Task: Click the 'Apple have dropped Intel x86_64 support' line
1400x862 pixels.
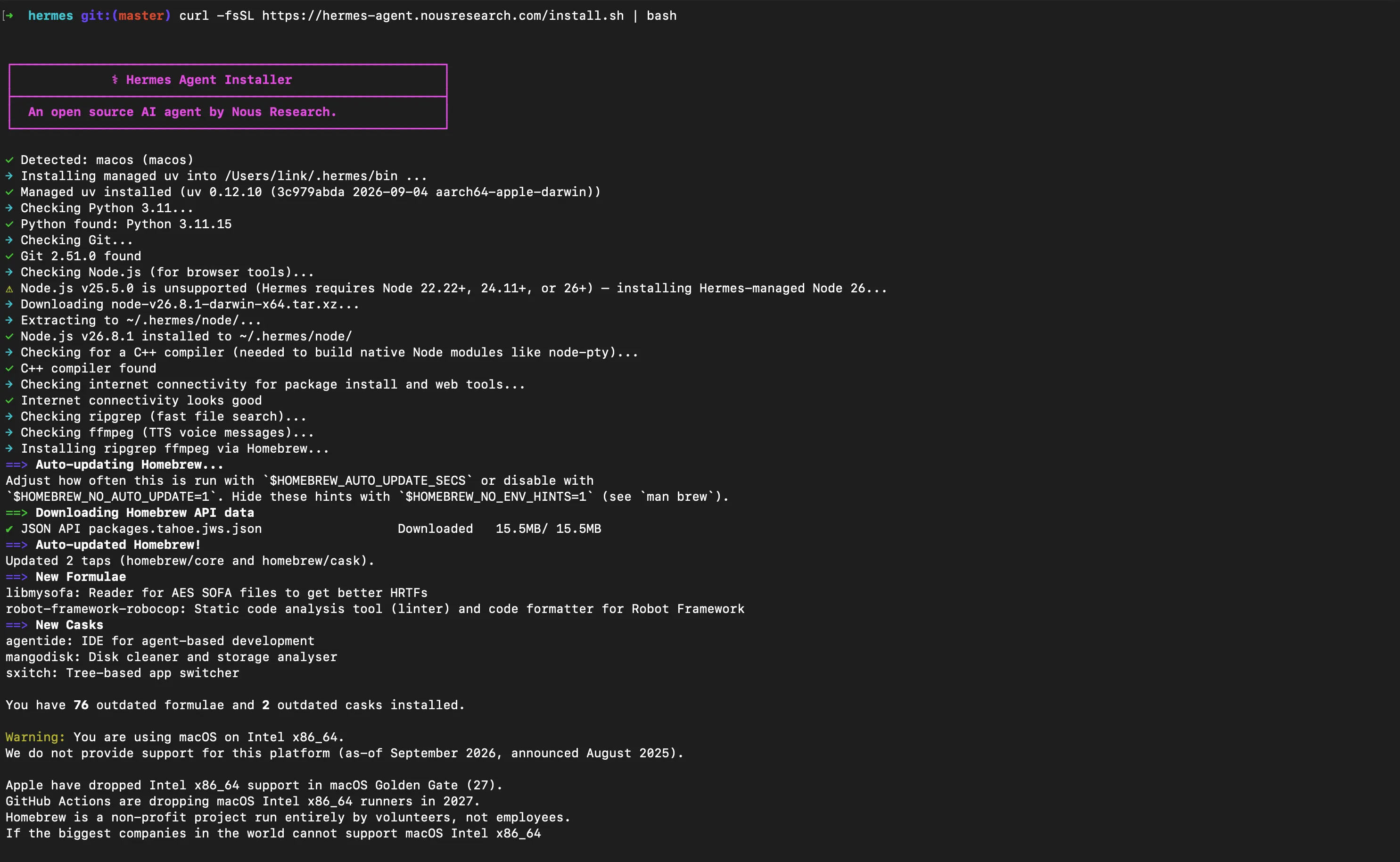Action: [x=254, y=785]
